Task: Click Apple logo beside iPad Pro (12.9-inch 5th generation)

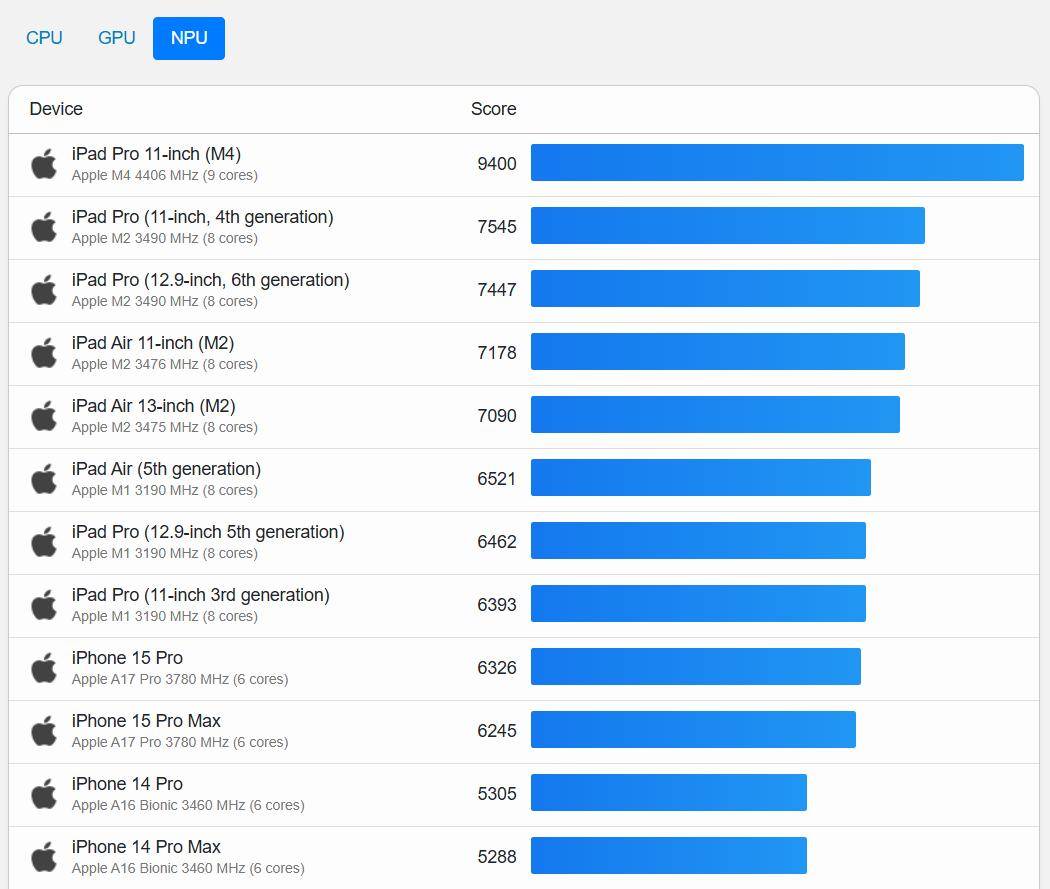Action: tap(44, 542)
